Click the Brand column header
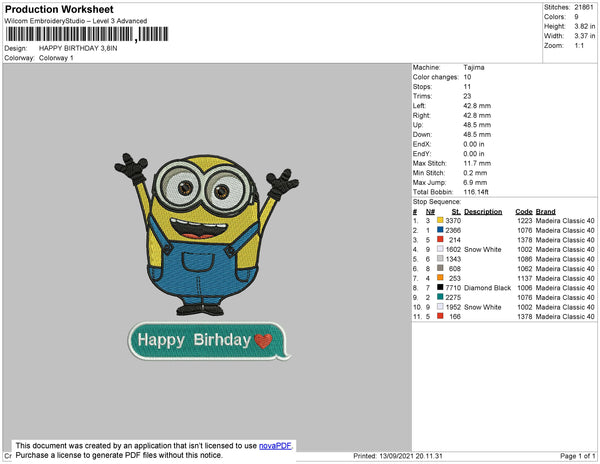600x464 pixels. click(545, 212)
